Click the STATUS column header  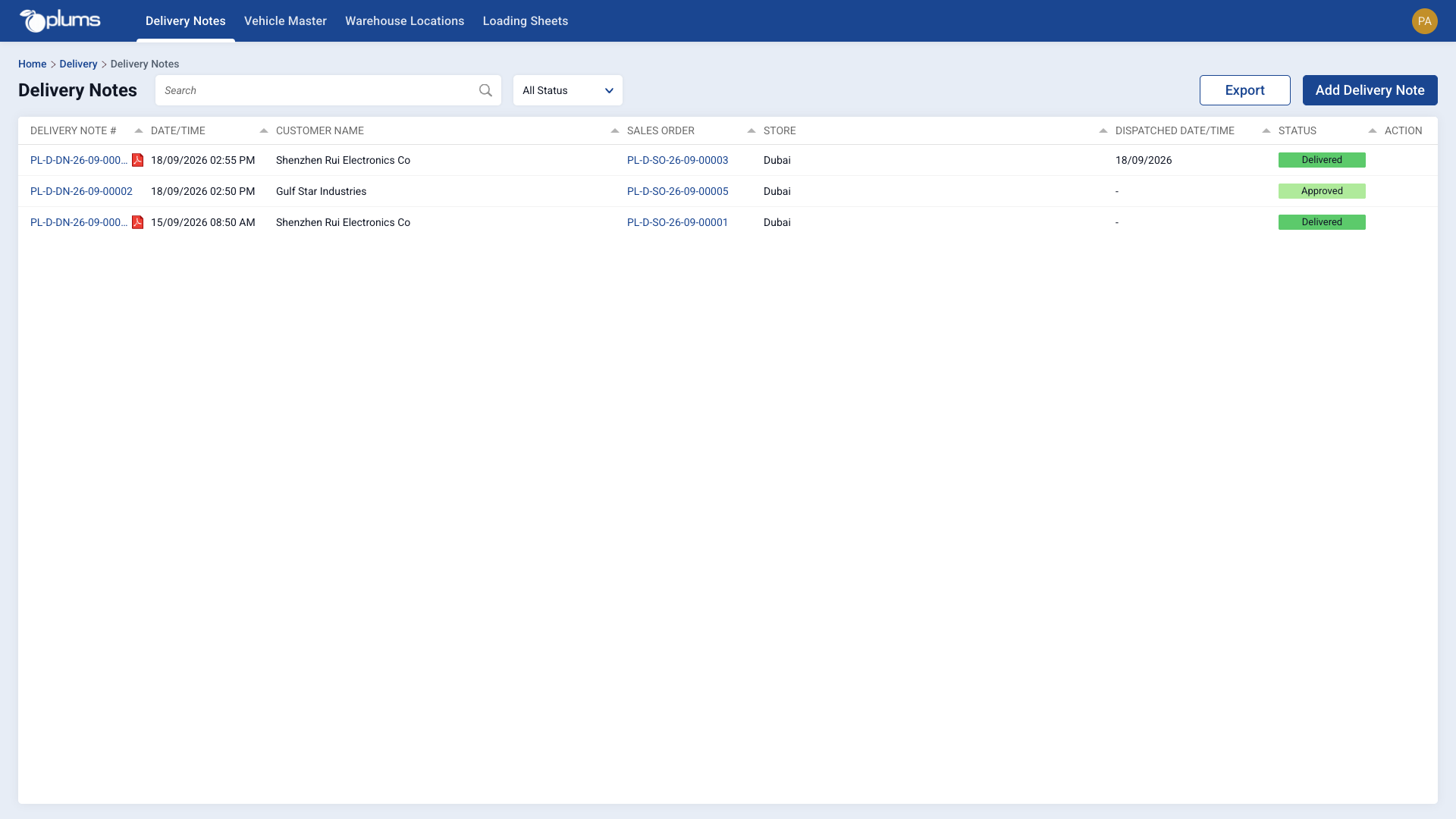pos(1298,130)
